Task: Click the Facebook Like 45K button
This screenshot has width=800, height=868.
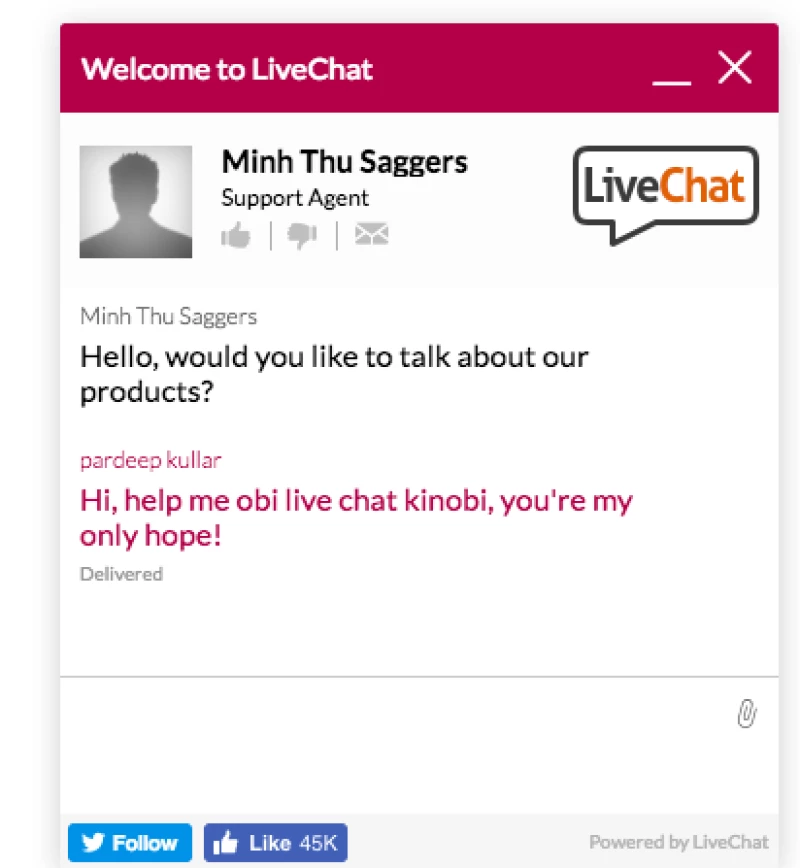Action: coord(275,843)
